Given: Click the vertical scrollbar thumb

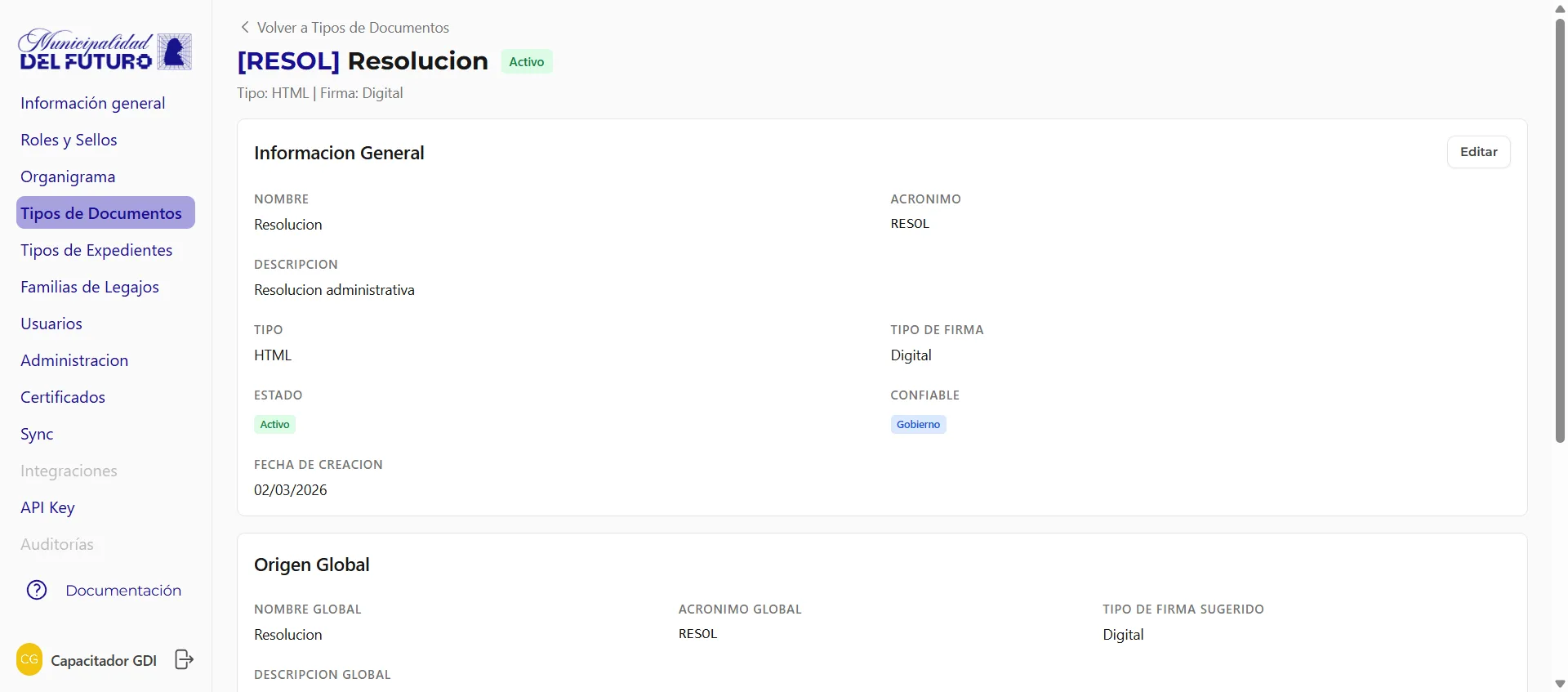Looking at the screenshot, I should click(x=1560, y=230).
